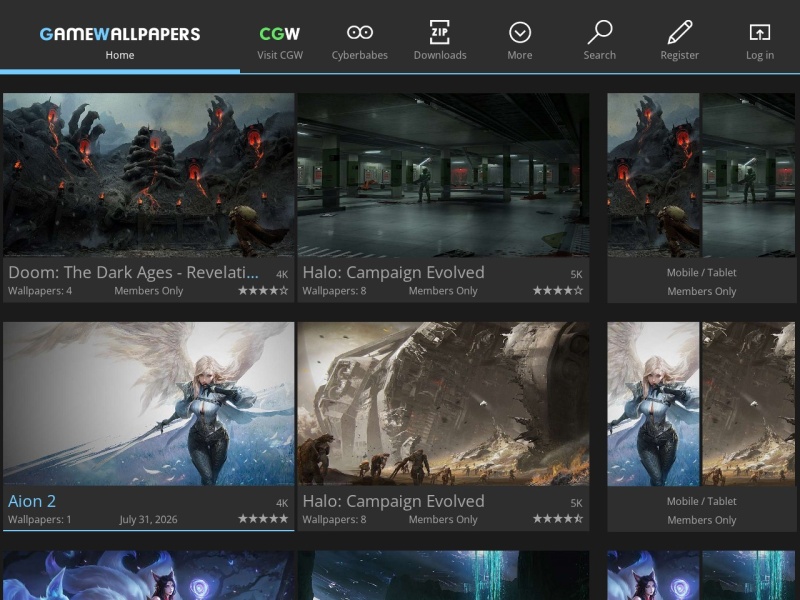Image resolution: width=800 pixels, height=600 pixels.
Task: Click first-row 'Mobile / Tablet' label
Action: pyautogui.click(x=702, y=272)
